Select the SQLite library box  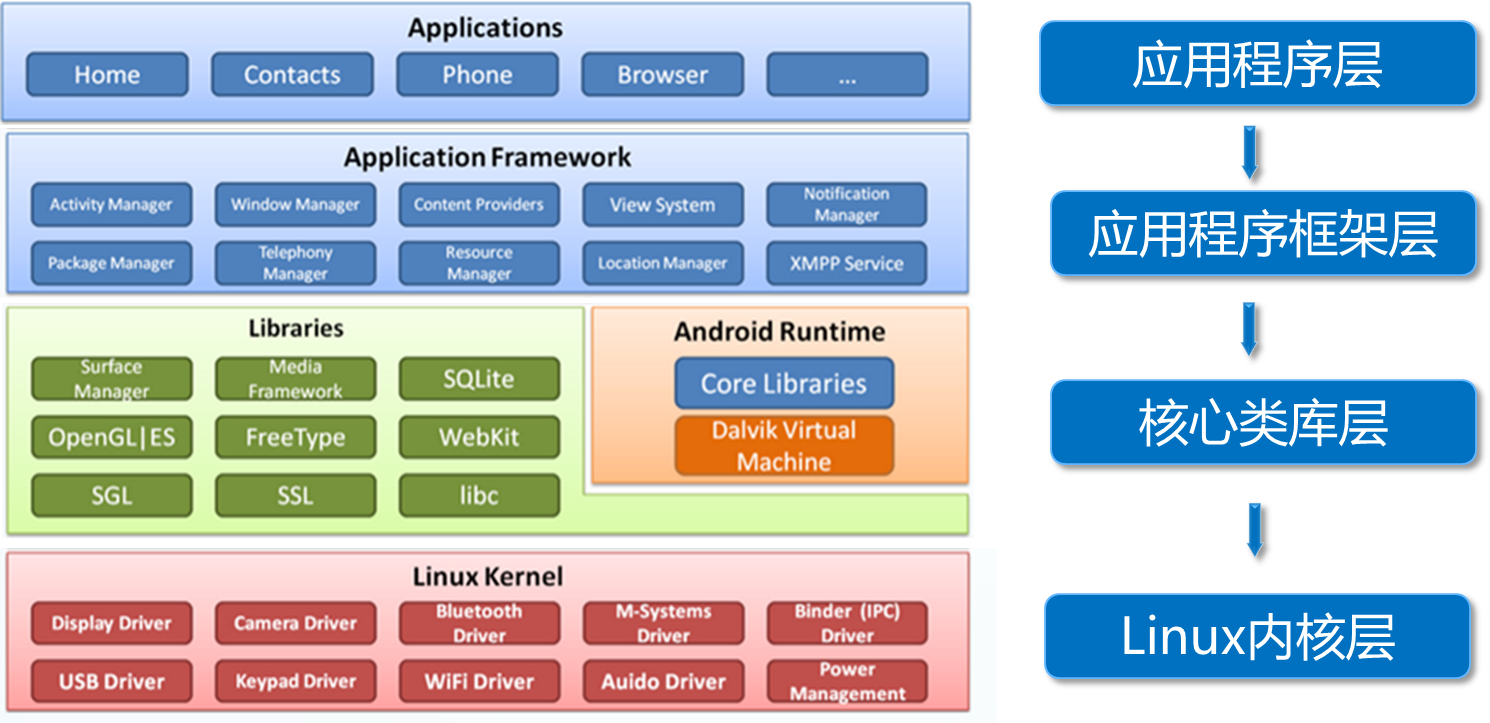click(479, 380)
